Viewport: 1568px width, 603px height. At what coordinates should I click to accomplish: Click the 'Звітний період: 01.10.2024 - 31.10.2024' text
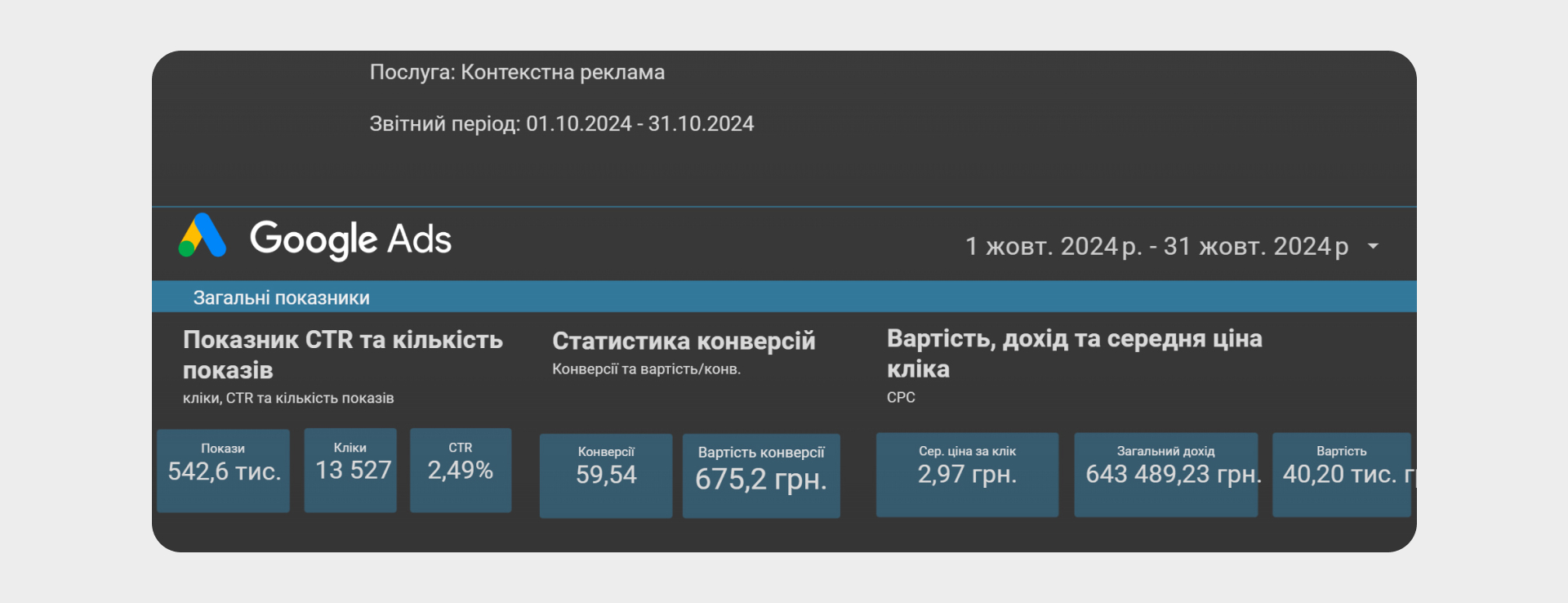[562, 123]
